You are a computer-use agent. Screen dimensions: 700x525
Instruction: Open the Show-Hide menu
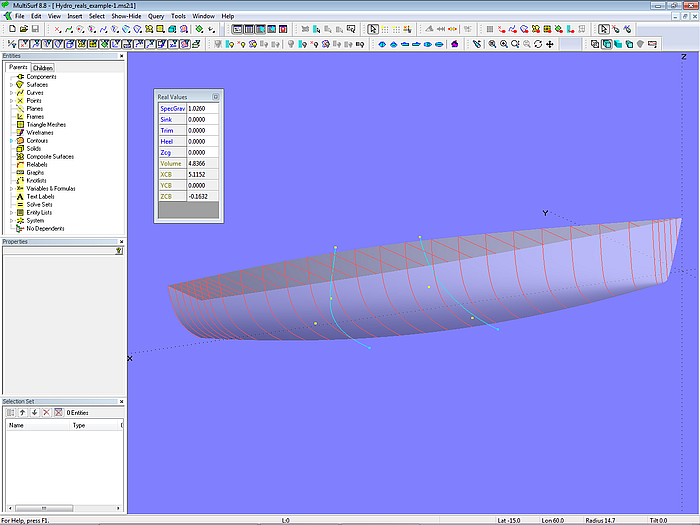(x=126, y=16)
